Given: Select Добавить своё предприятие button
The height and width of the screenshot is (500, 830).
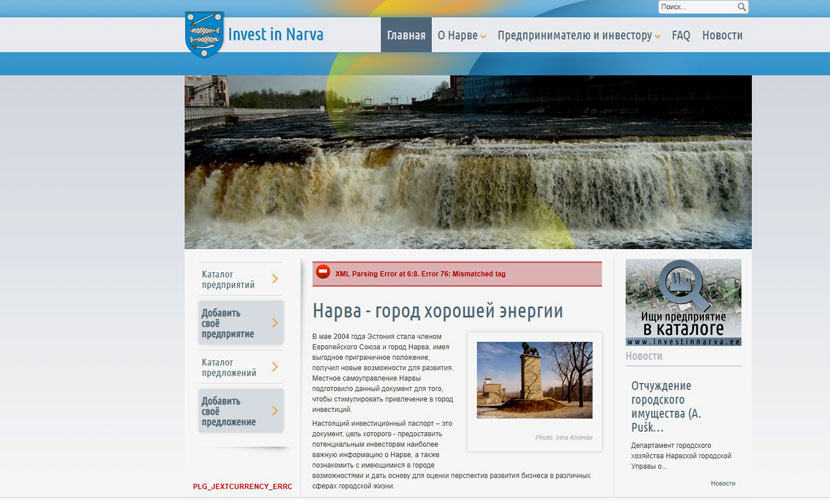Looking at the screenshot, I should tap(241, 323).
